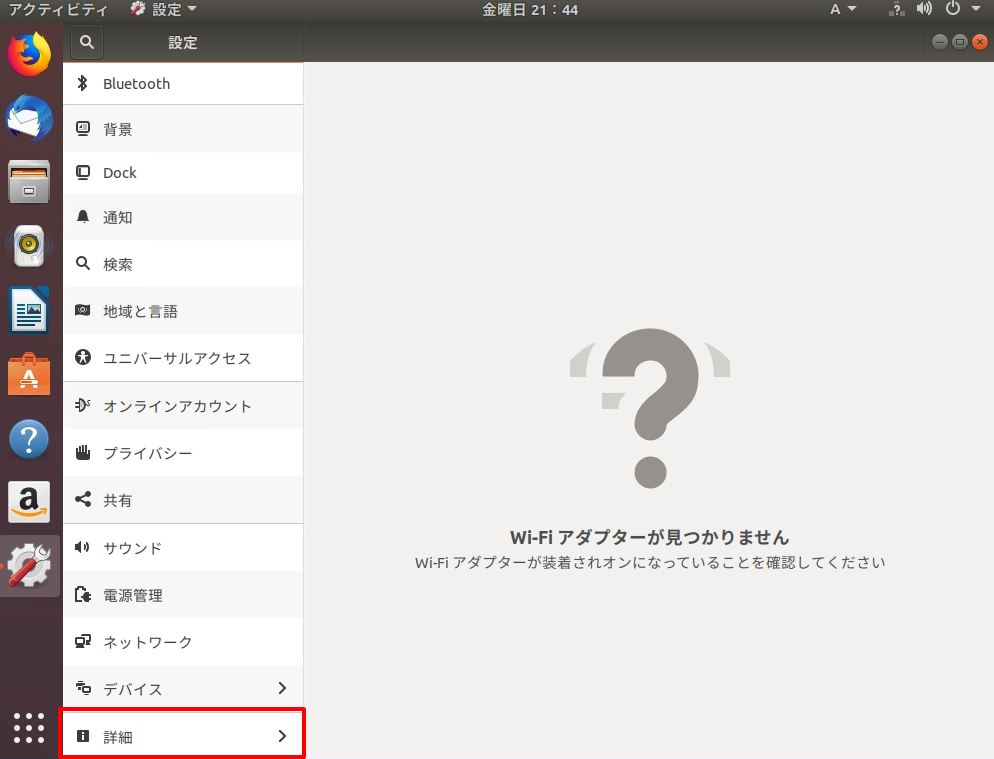The width and height of the screenshot is (994, 759).
Task: Click the デバイス devices icon
Action: [x=83, y=688]
